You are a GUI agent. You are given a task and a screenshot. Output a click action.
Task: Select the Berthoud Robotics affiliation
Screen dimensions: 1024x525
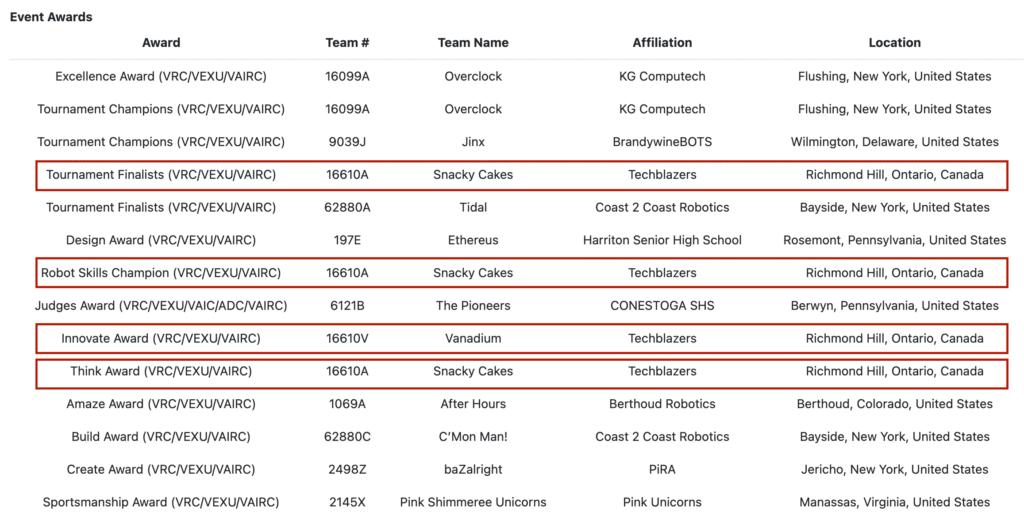[x=662, y=404]
